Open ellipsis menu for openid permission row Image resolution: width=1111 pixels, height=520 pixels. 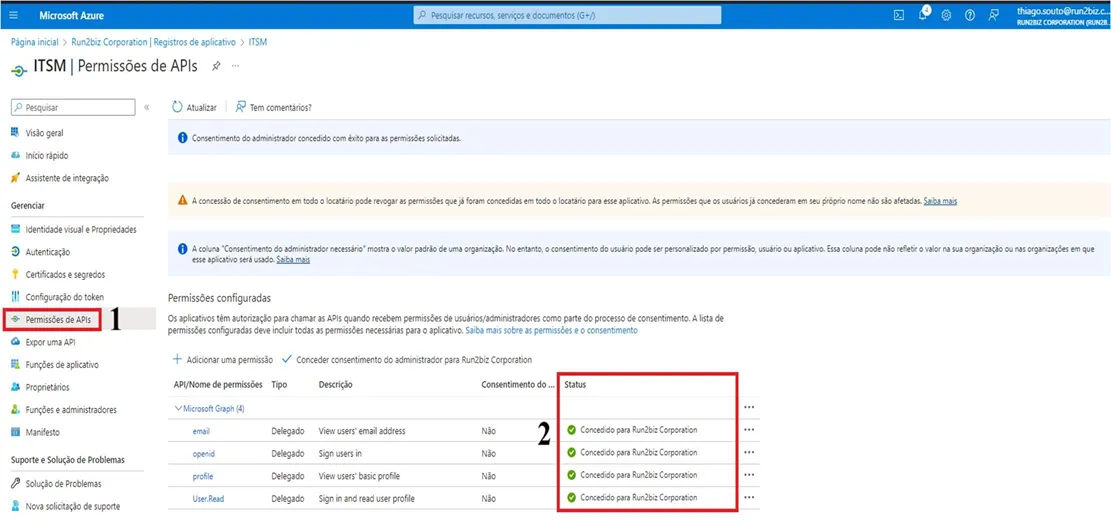(749, 452)
